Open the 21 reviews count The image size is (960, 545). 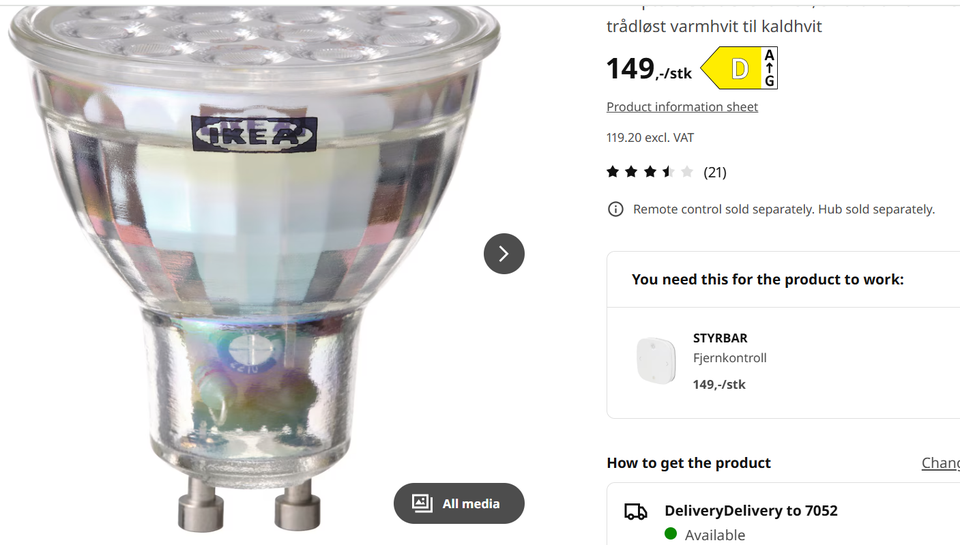(715, 172)
